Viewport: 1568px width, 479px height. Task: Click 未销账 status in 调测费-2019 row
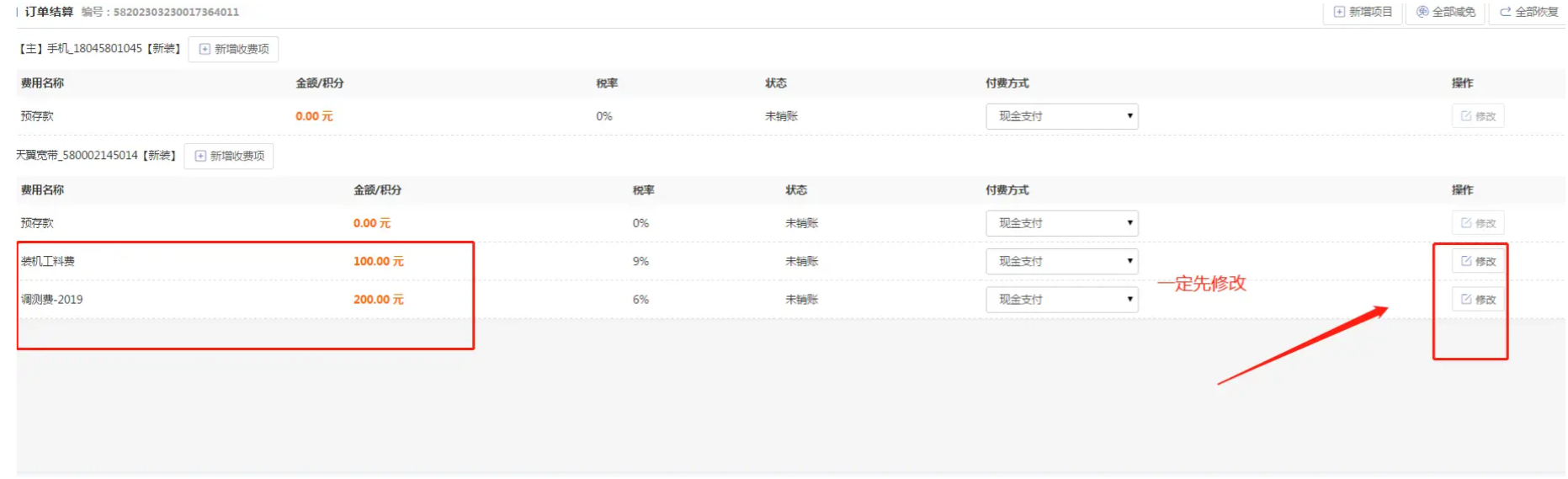point(802,300)
